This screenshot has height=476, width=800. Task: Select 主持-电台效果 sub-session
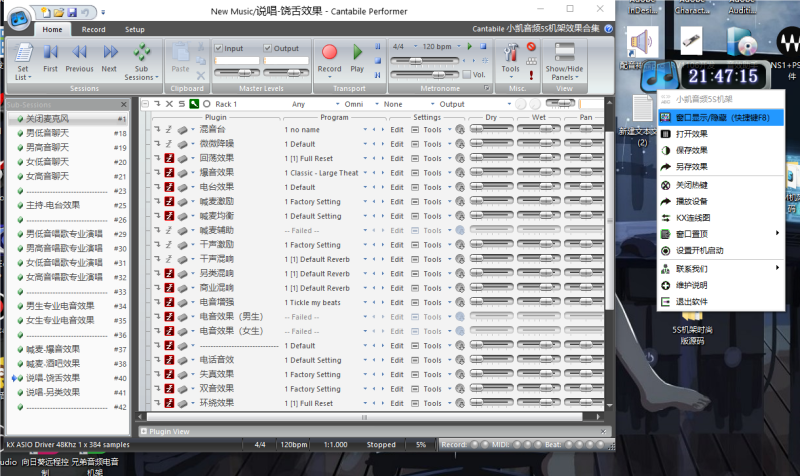click(53, 205)
